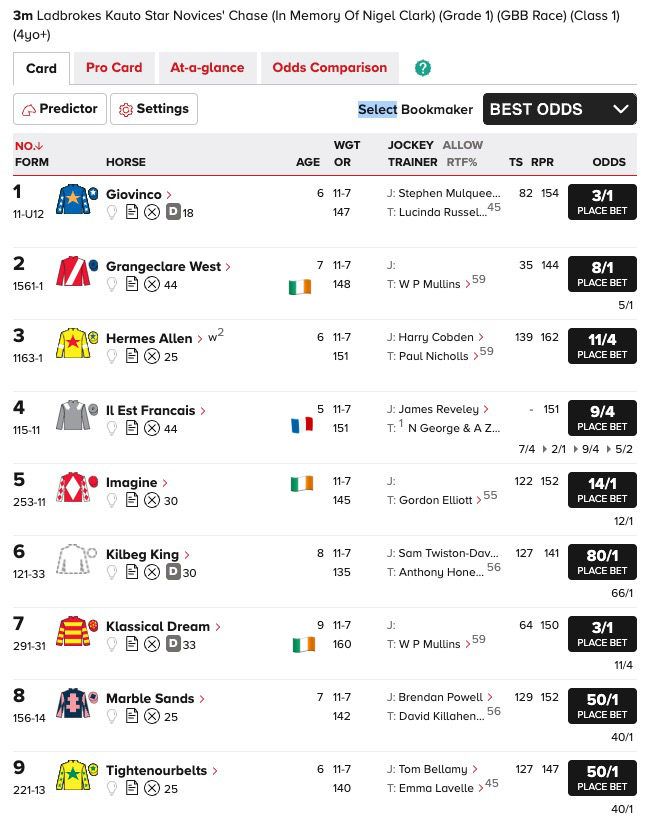Open the document icon for Marble Sands
The width and height of the screenshot is (647, 819).
tap(132, 716)
